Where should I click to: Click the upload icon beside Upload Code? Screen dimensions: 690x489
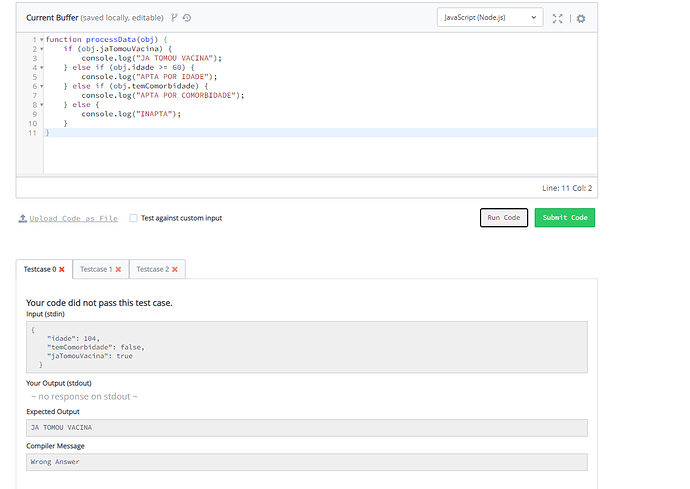click(22, 218)
